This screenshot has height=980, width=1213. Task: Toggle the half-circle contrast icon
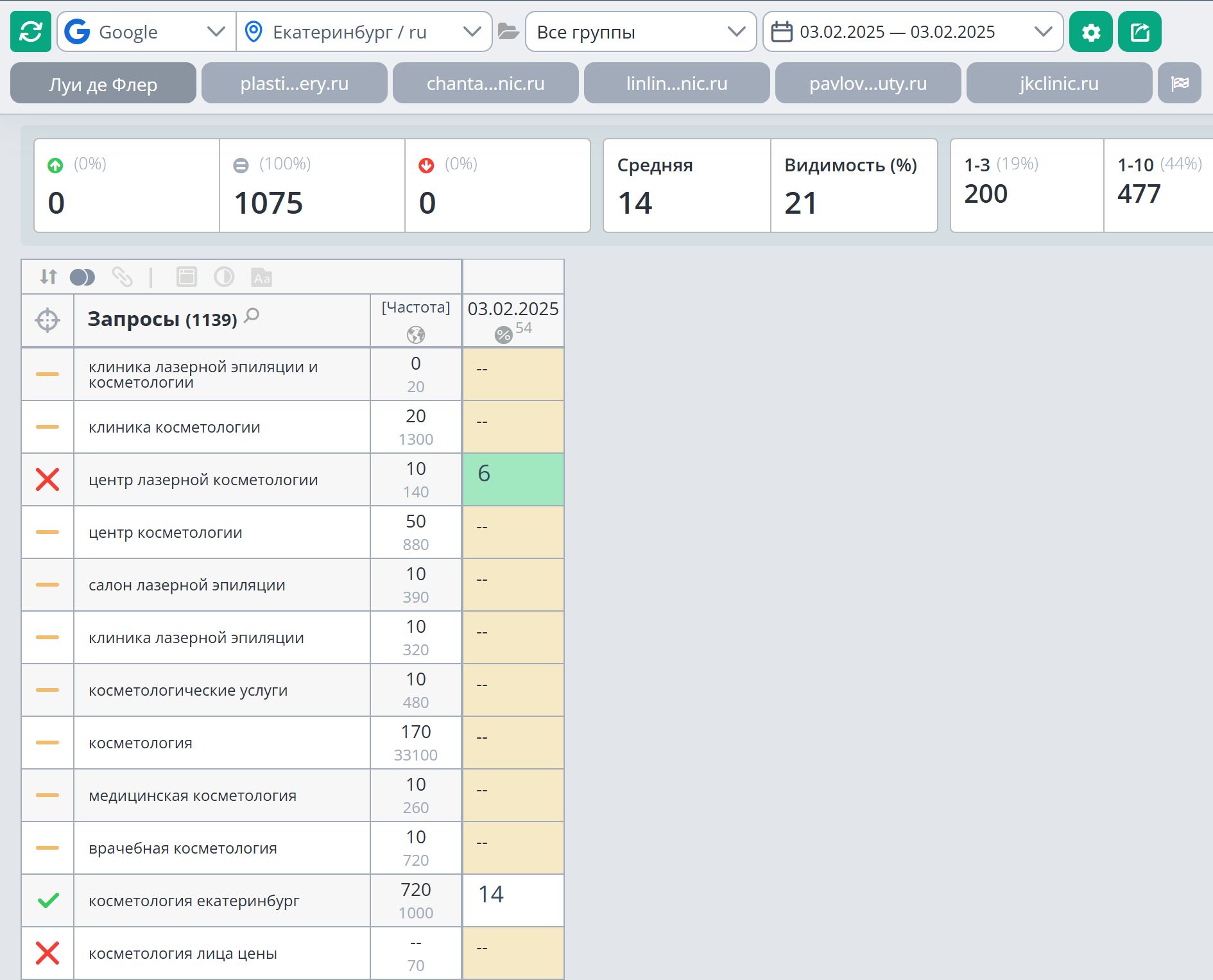[224, 277]
